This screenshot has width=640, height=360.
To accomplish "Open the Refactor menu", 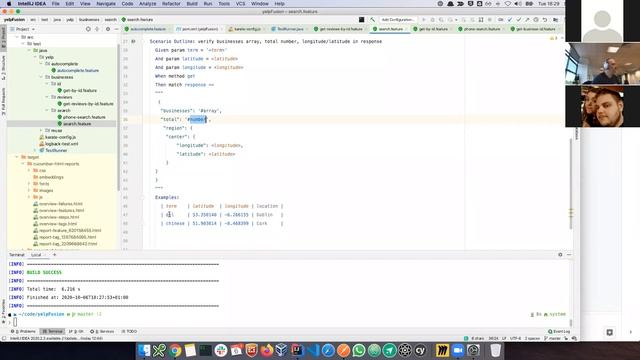I will coord(171,4).
